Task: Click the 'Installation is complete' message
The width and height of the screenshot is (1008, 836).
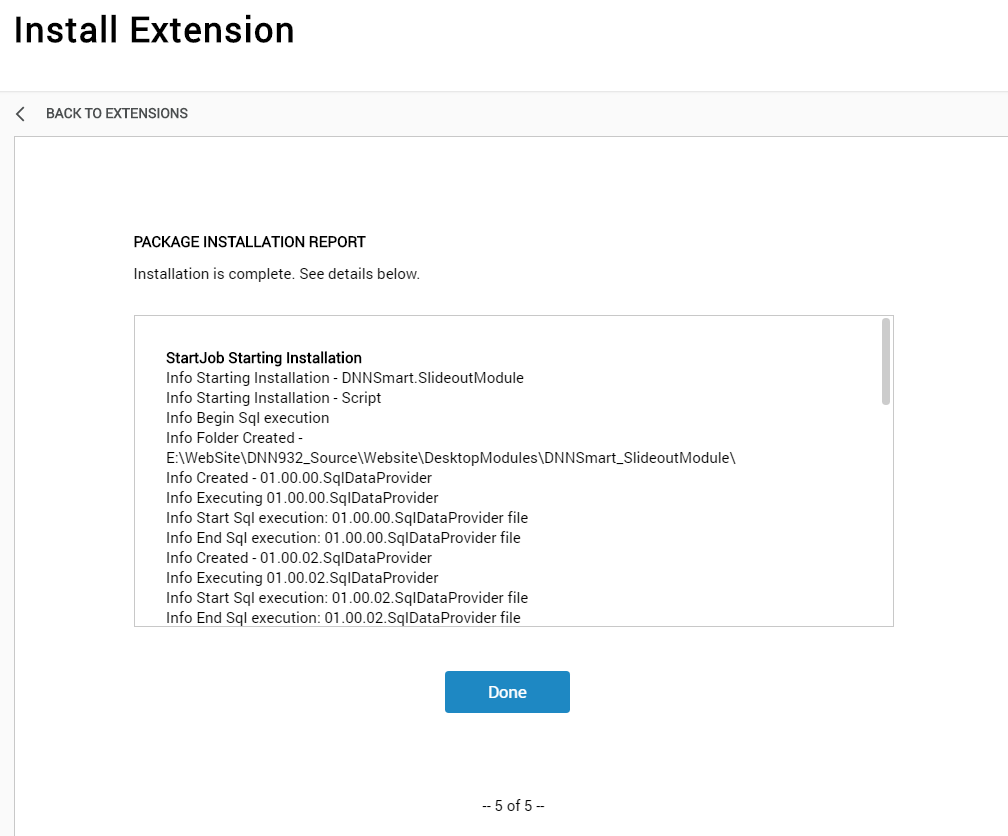Action: click(x=276, y=274)
